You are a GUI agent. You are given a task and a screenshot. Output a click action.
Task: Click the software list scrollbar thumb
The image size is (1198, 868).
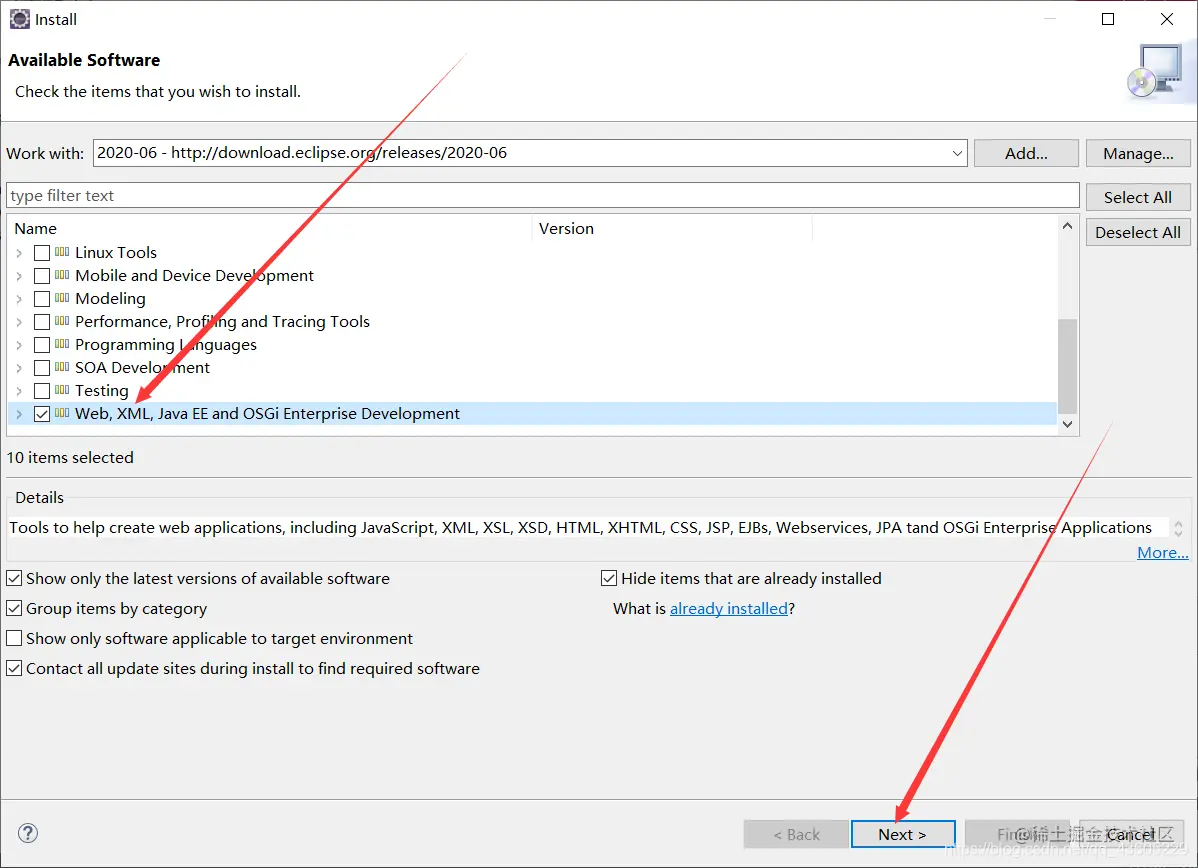(x=1067, y=365)
